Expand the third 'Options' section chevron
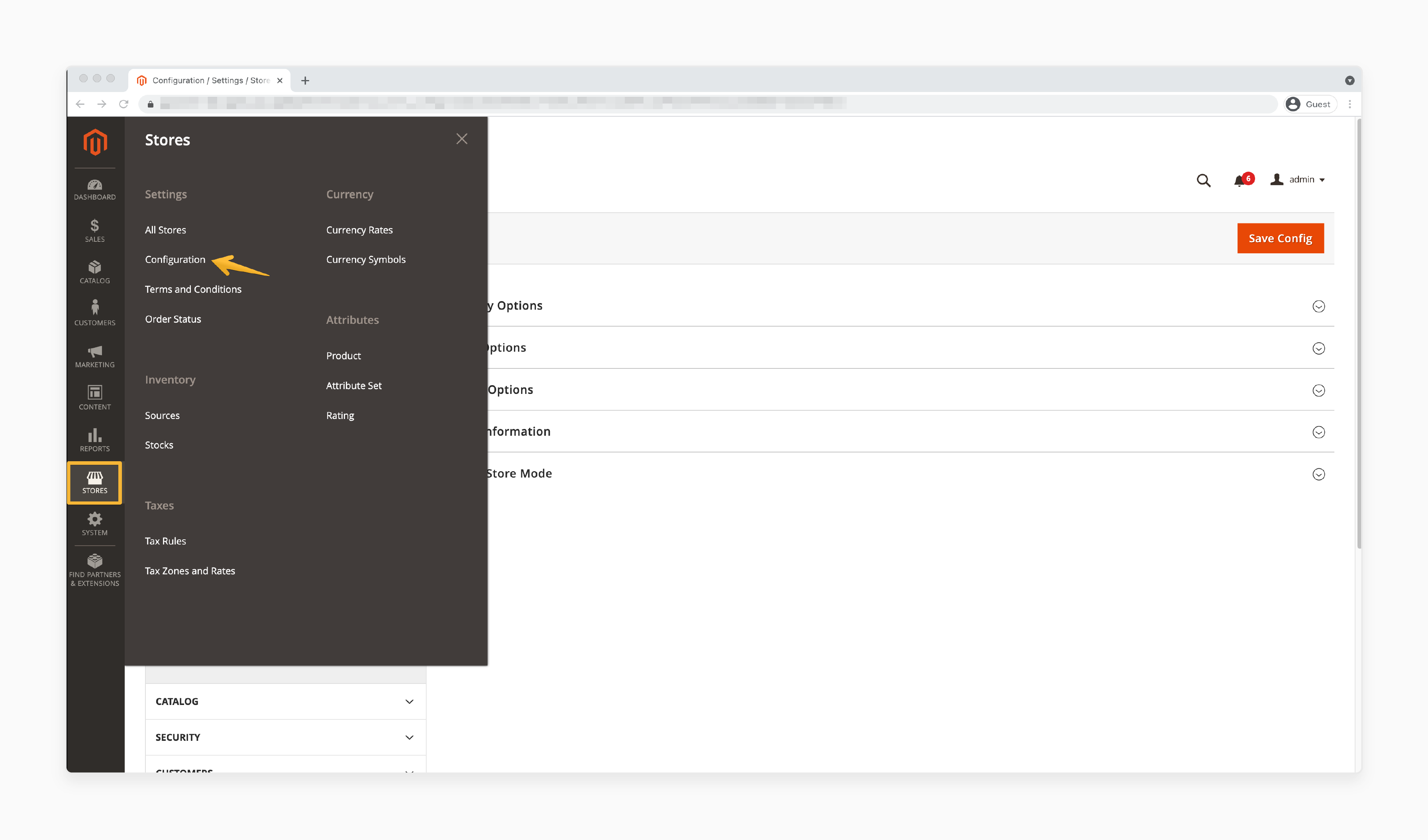 1318,390
